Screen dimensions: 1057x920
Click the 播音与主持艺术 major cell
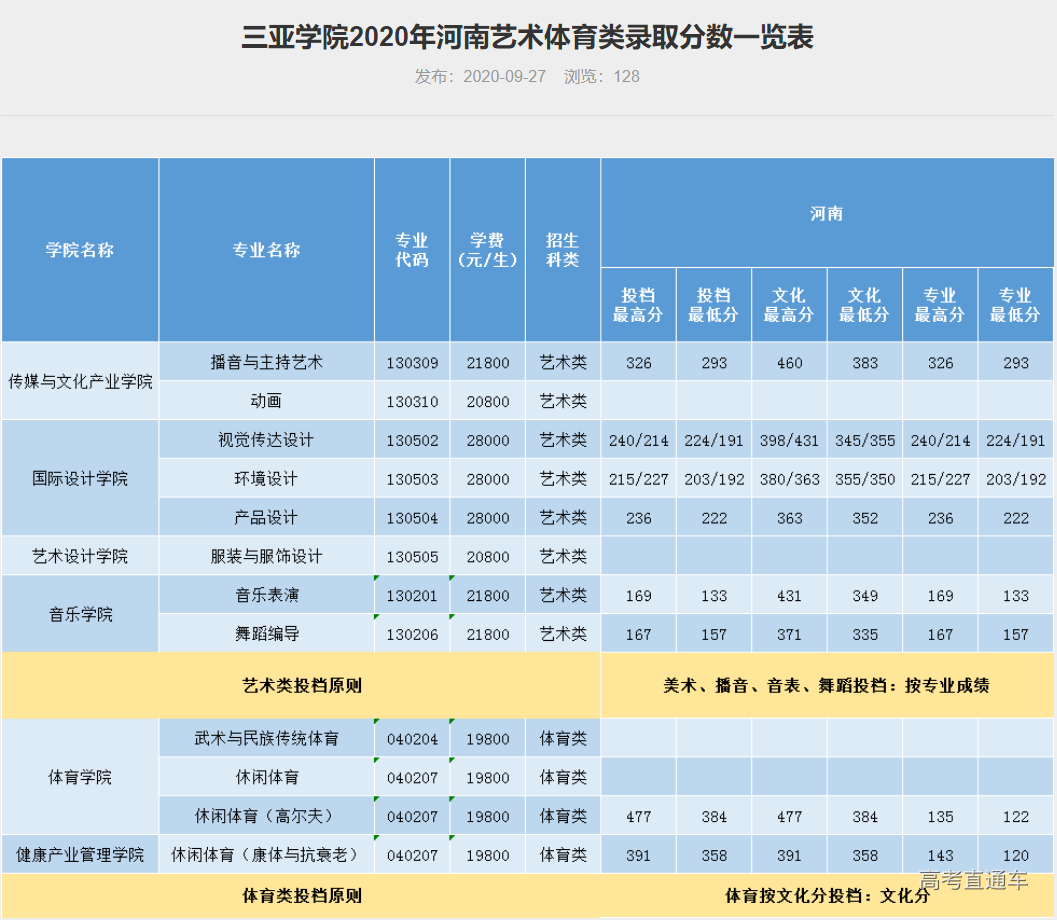point(266,362)
